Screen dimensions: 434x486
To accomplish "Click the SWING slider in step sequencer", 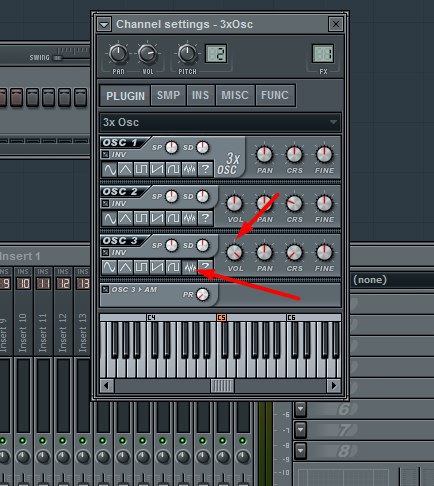I will click(58, 58).
